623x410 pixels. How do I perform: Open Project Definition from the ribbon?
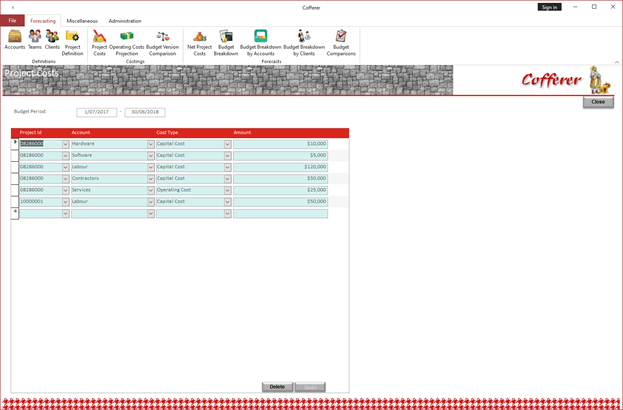(72, 43)
